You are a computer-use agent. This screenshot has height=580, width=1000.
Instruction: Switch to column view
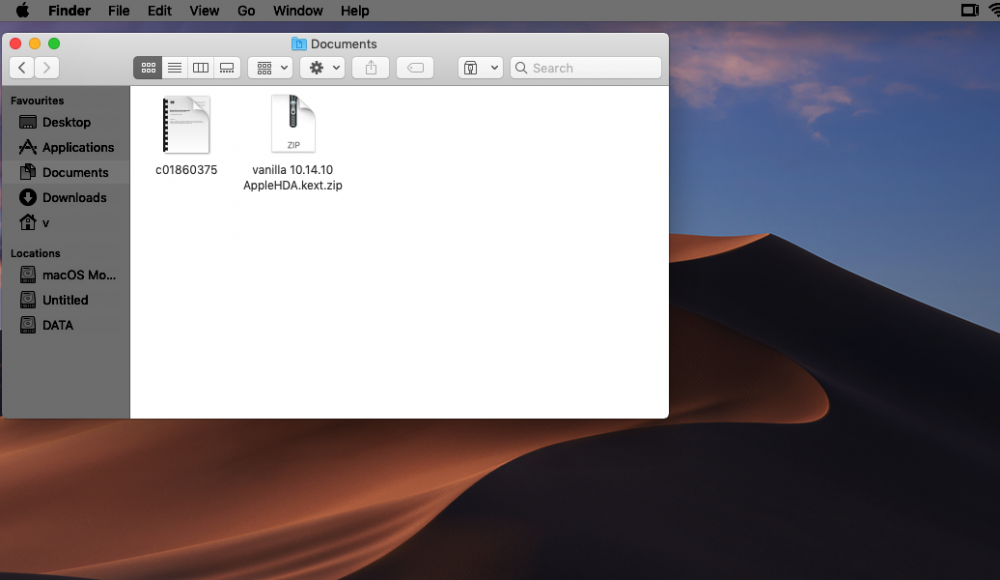200,68
